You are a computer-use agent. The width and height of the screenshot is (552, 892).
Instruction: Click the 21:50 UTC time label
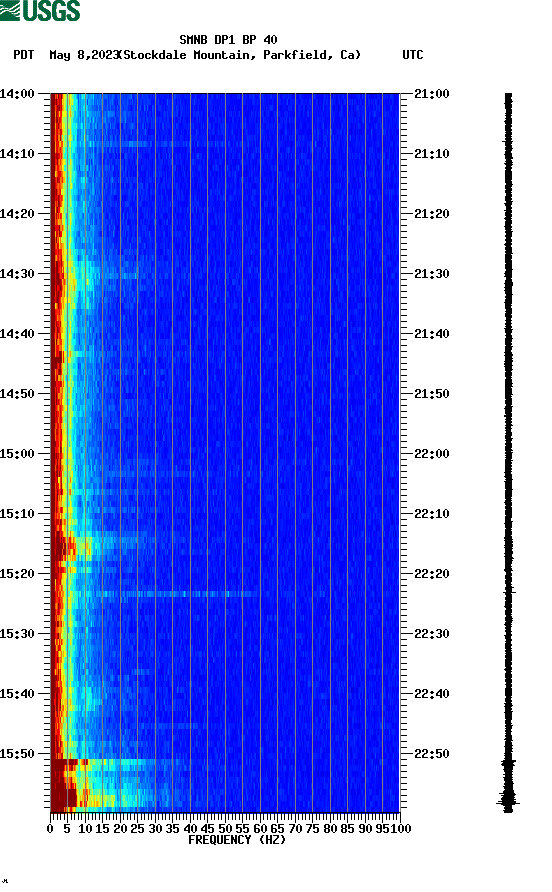[432, 394]
